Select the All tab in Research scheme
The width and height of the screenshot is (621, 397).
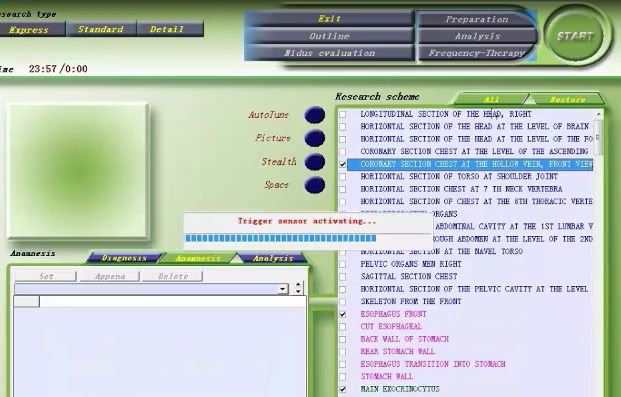pyautogui.click(x=491, y=99)
